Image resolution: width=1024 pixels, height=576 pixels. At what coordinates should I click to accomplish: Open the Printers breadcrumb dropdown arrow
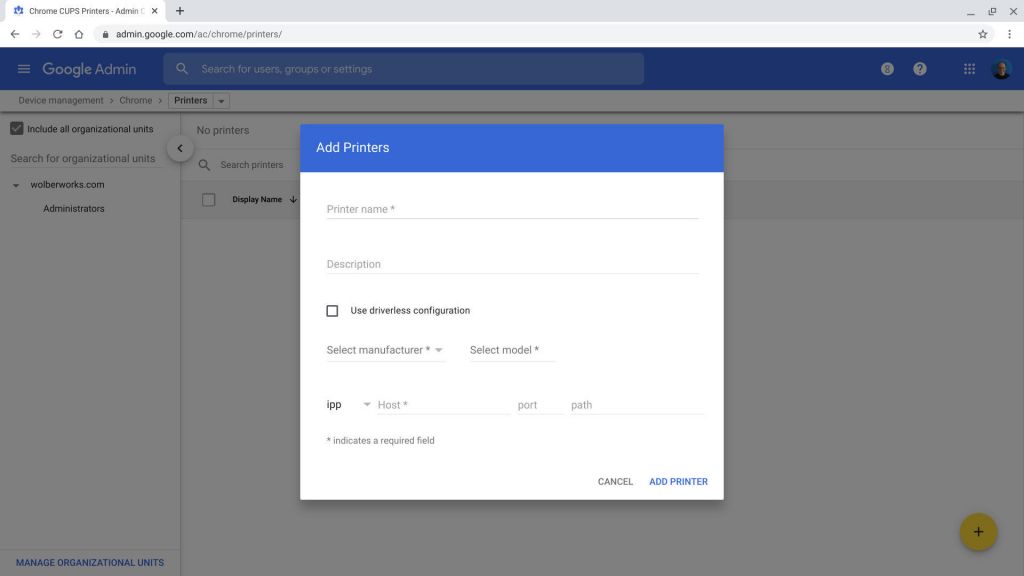point(221,100)
